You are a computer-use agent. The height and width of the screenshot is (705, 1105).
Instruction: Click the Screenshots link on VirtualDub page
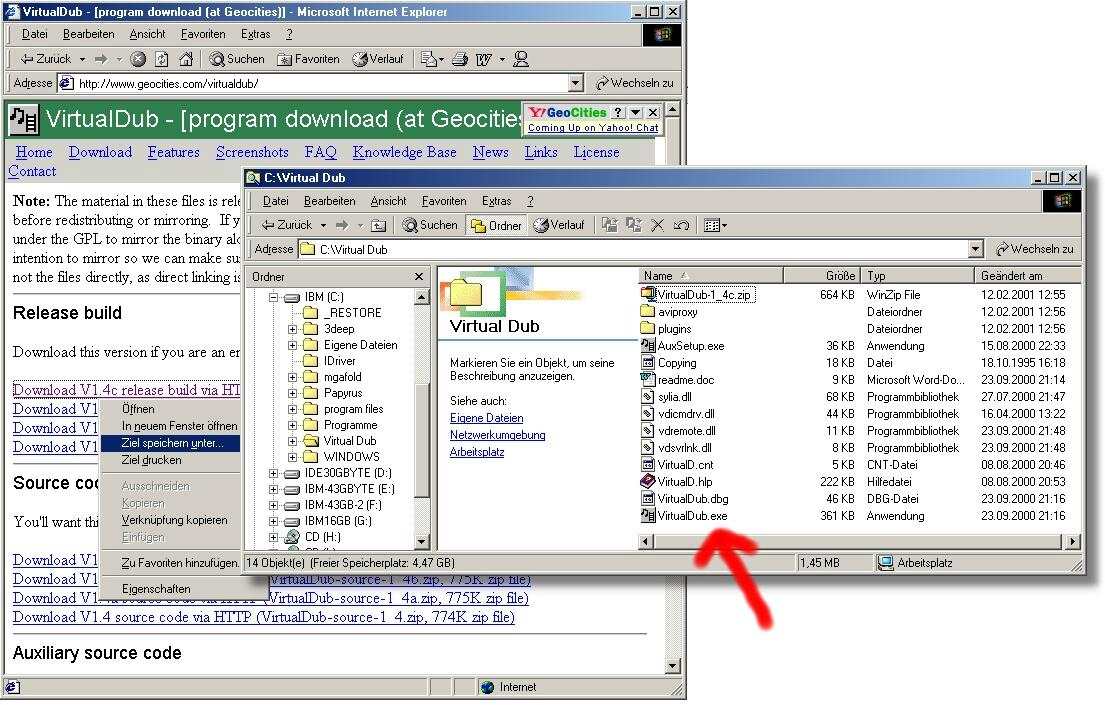tap(252, 152)
